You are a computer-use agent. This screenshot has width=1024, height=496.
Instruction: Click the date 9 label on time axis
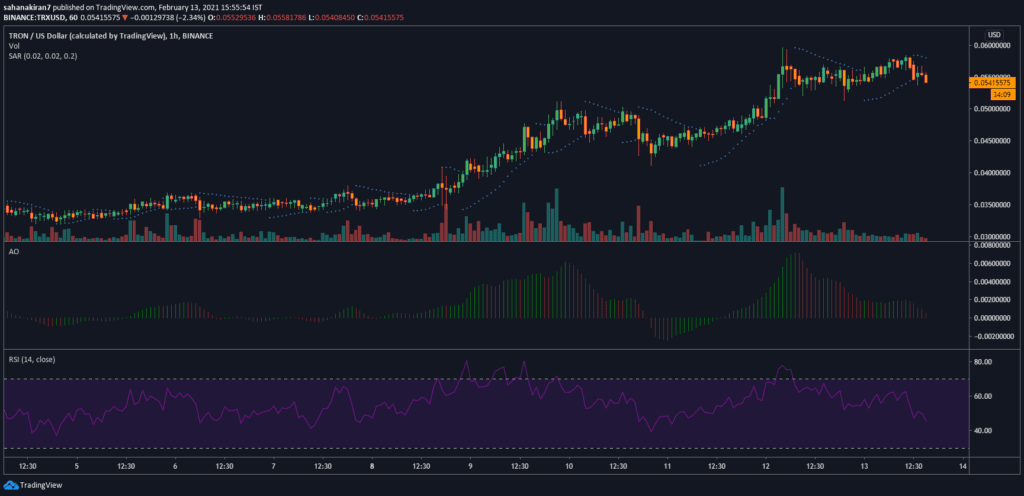[x=470, y=465]
